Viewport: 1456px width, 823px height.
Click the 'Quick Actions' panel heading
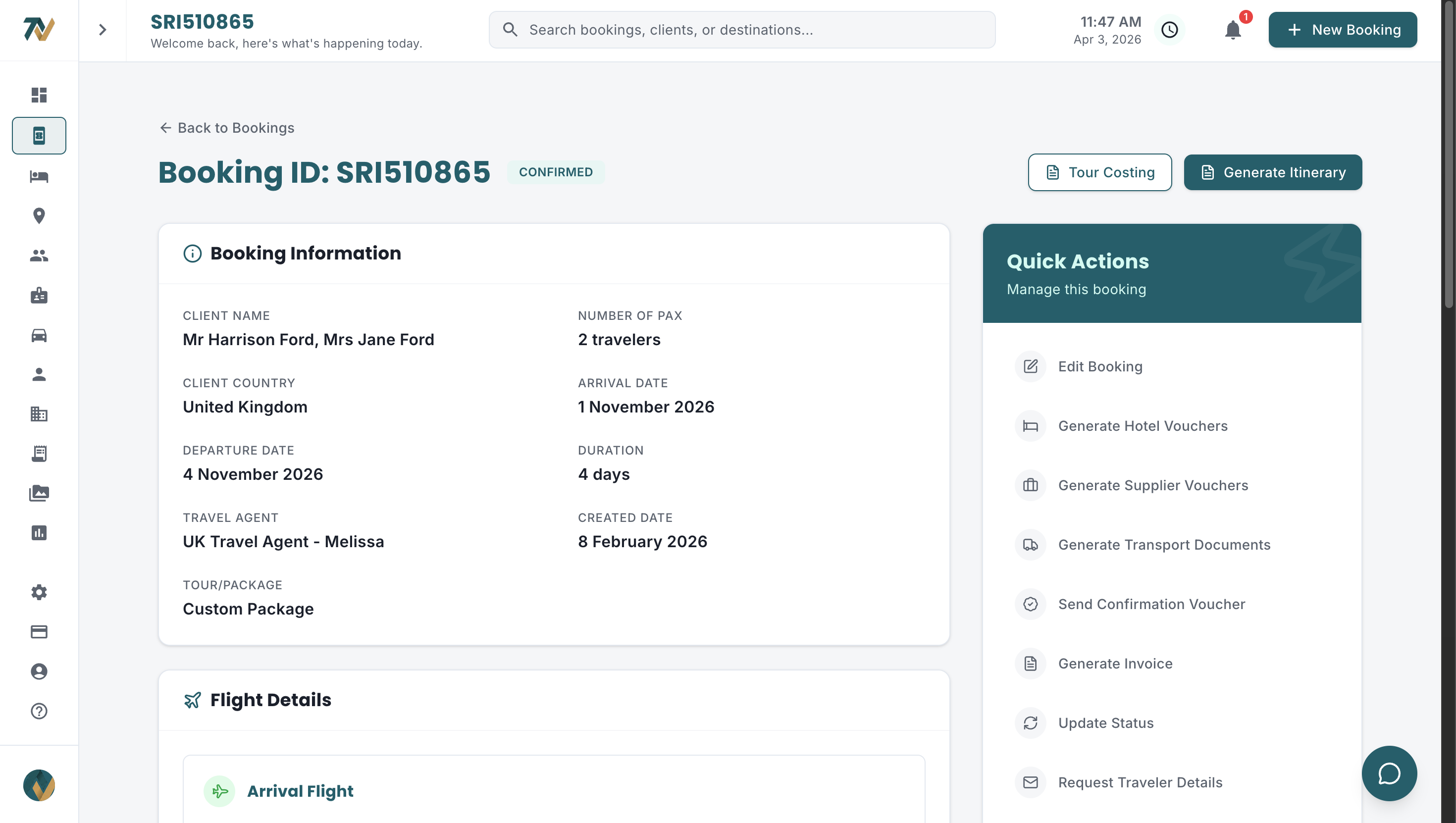pos(1077,261)
